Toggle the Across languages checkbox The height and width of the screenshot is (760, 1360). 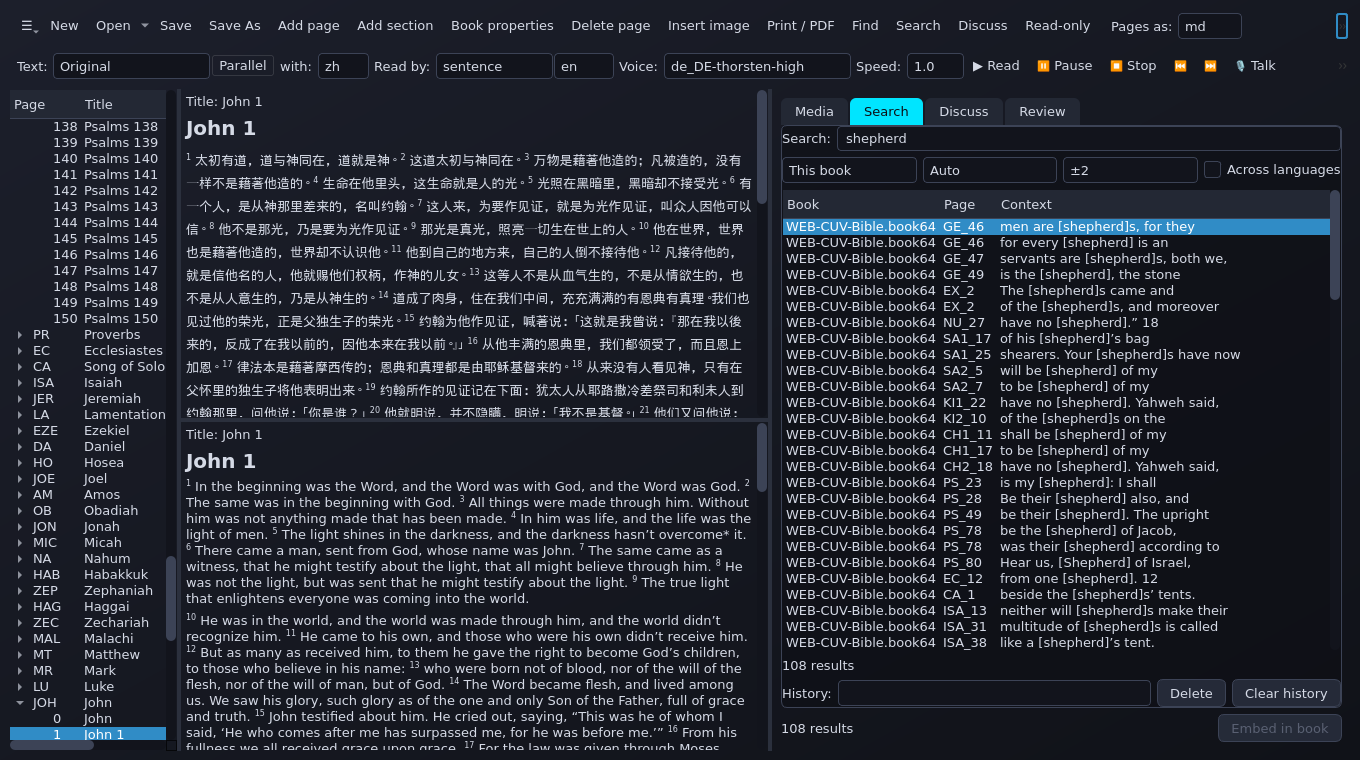click(x=1212, y=170)
